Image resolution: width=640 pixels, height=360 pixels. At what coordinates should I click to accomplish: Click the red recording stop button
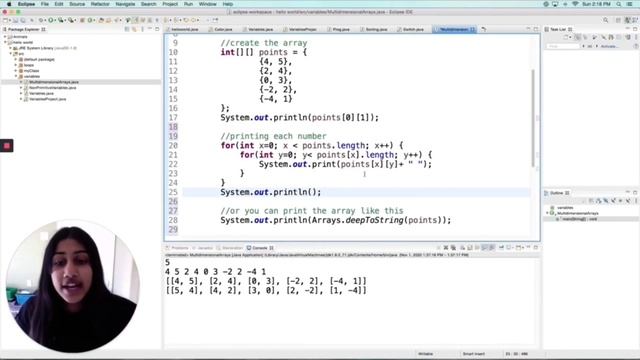7,146
